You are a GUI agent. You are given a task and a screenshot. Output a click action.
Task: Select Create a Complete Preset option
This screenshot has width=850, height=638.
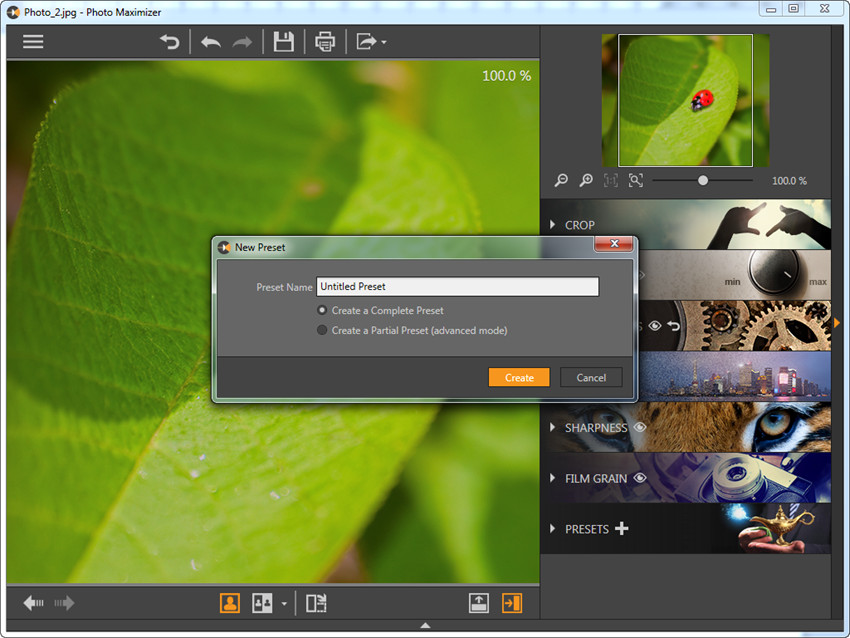tap(322, 310)
